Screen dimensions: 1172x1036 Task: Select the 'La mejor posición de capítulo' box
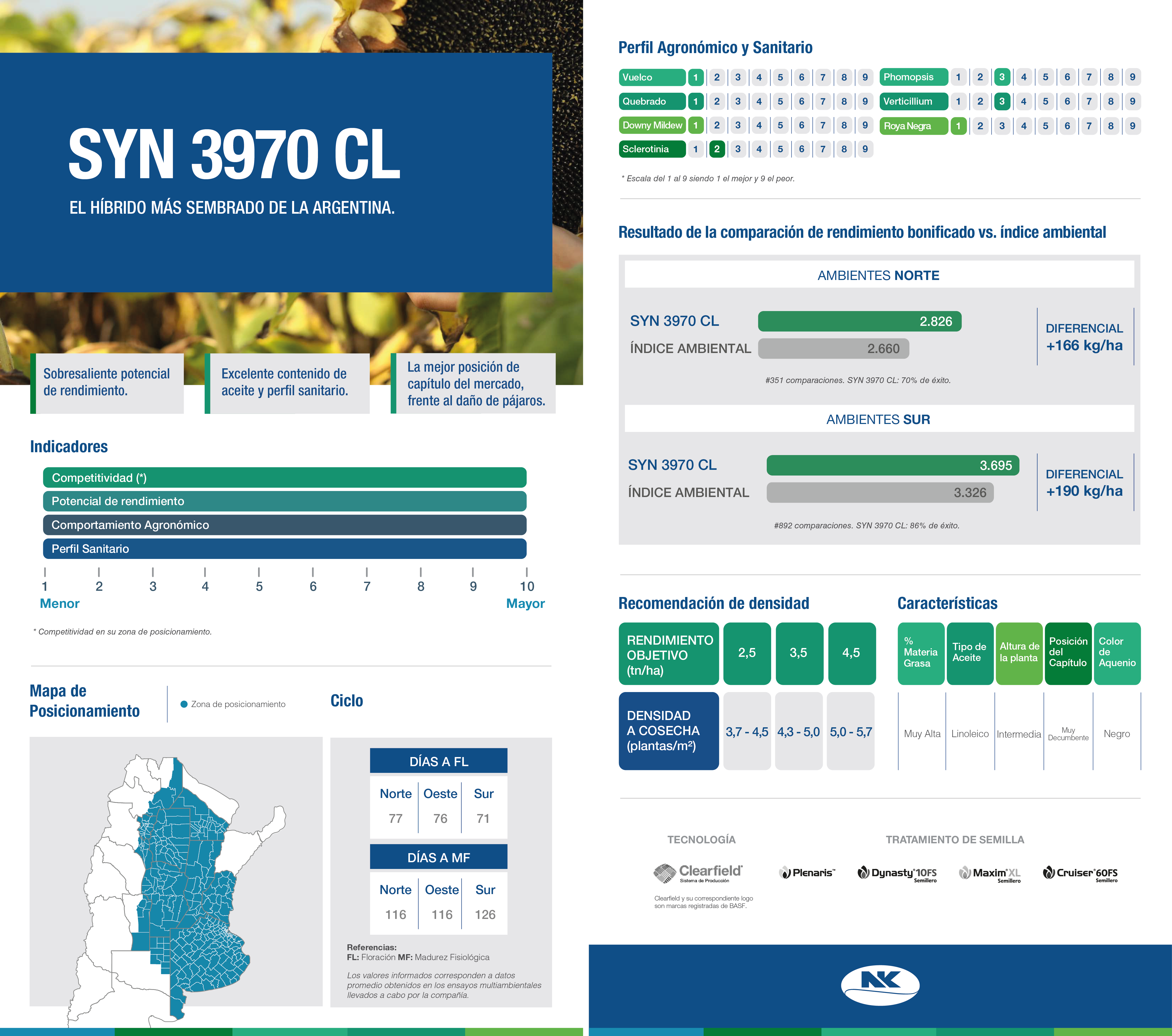pyautogui.click(x=473, y=383)
